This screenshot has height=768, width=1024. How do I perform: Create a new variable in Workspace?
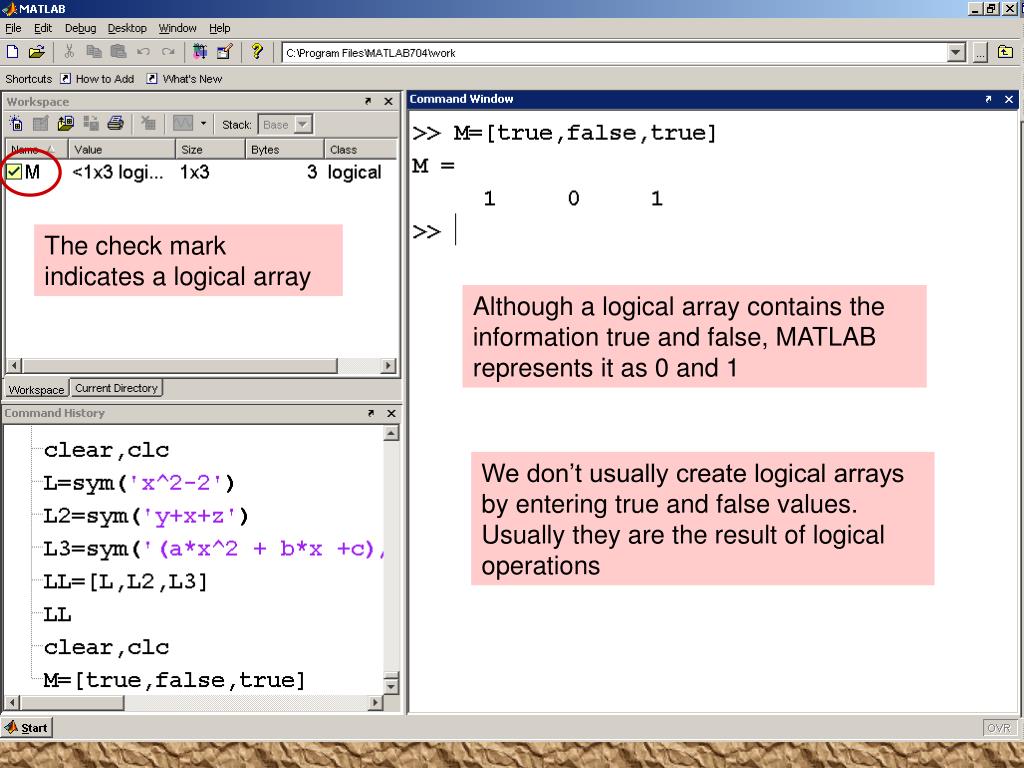(16, 123)
